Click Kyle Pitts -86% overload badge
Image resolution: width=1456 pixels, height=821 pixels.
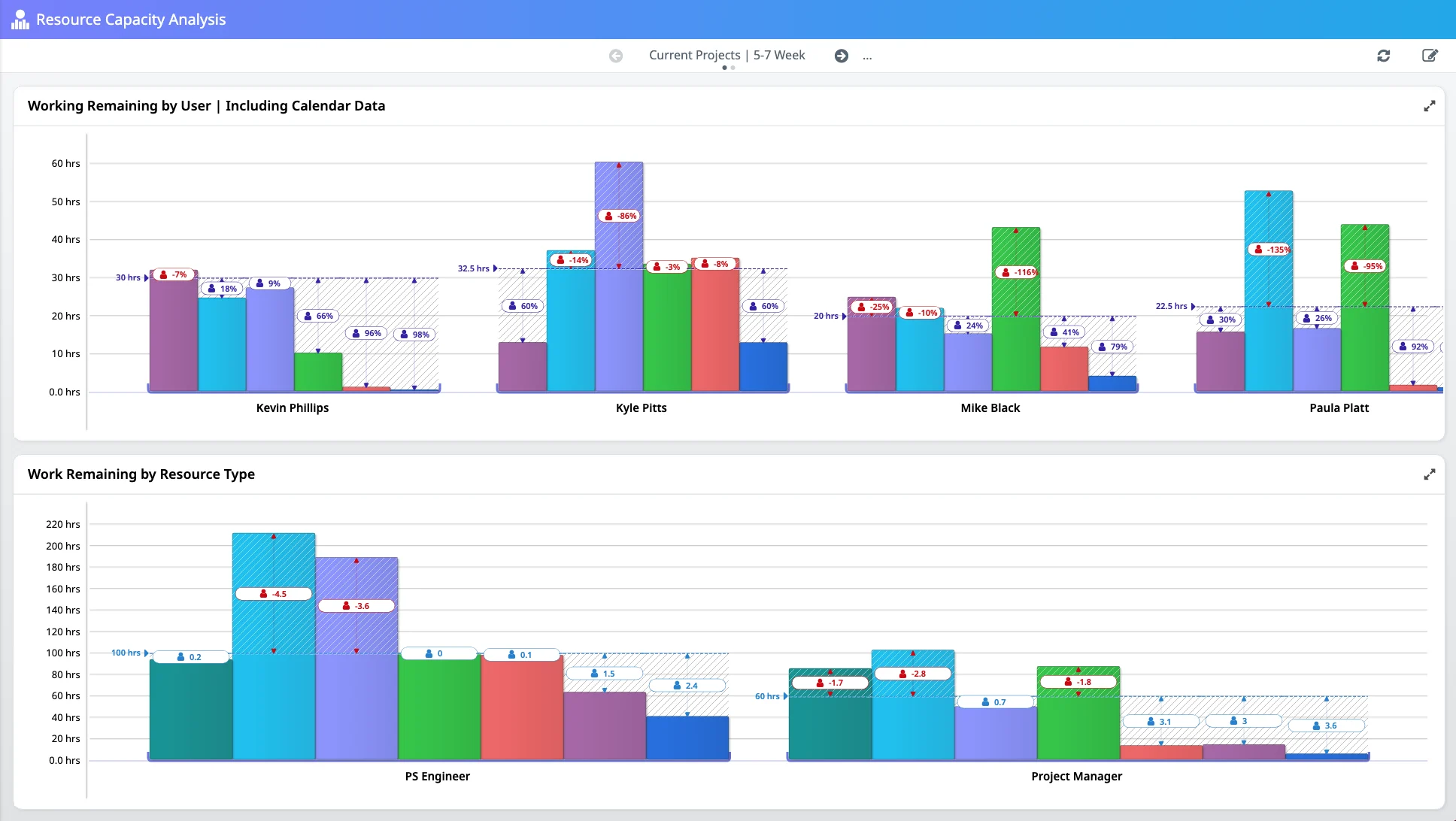(620, 216)
